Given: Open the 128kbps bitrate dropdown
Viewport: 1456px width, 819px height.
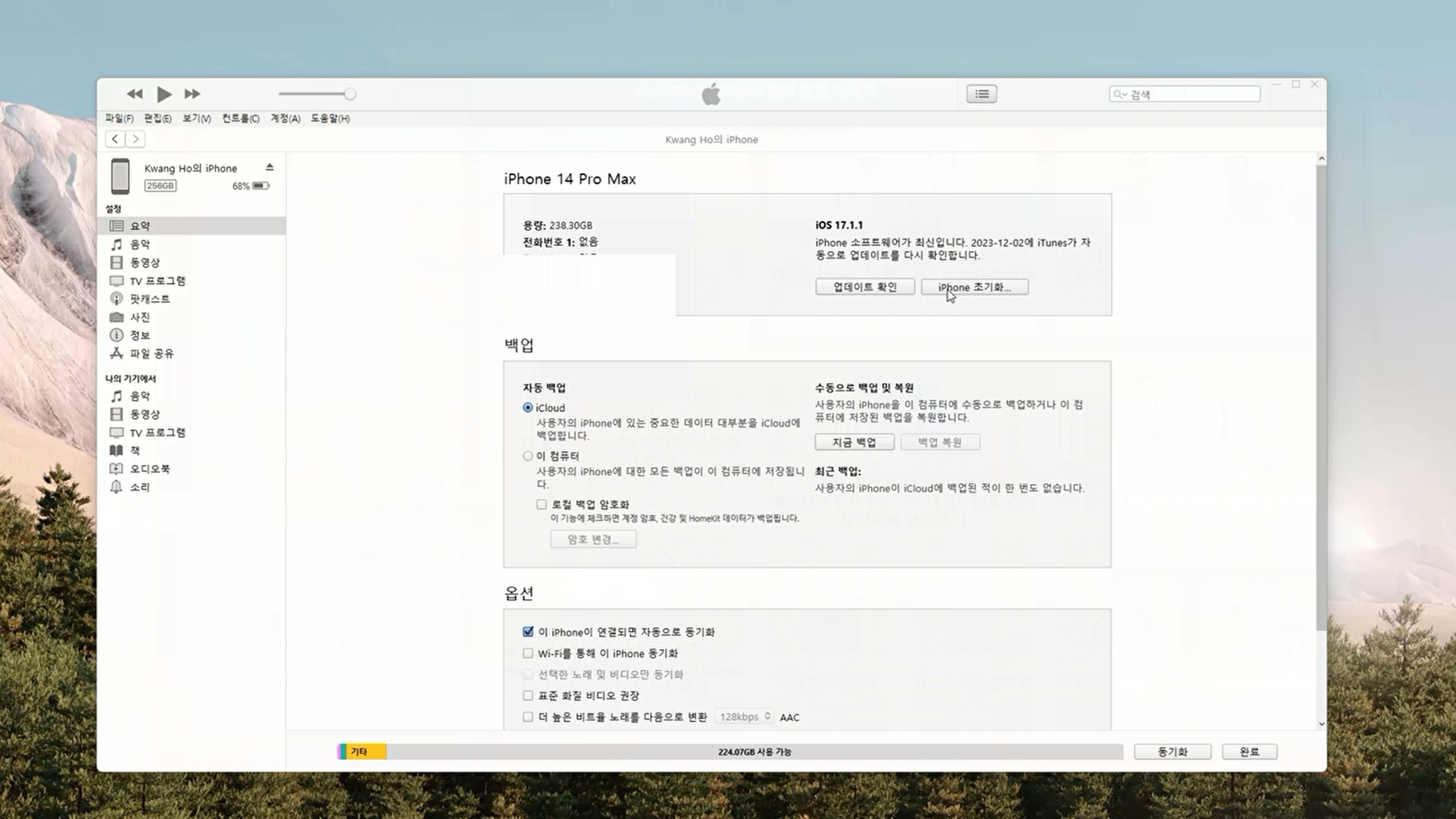Looking at the screenshot, I should click(745, 717).
